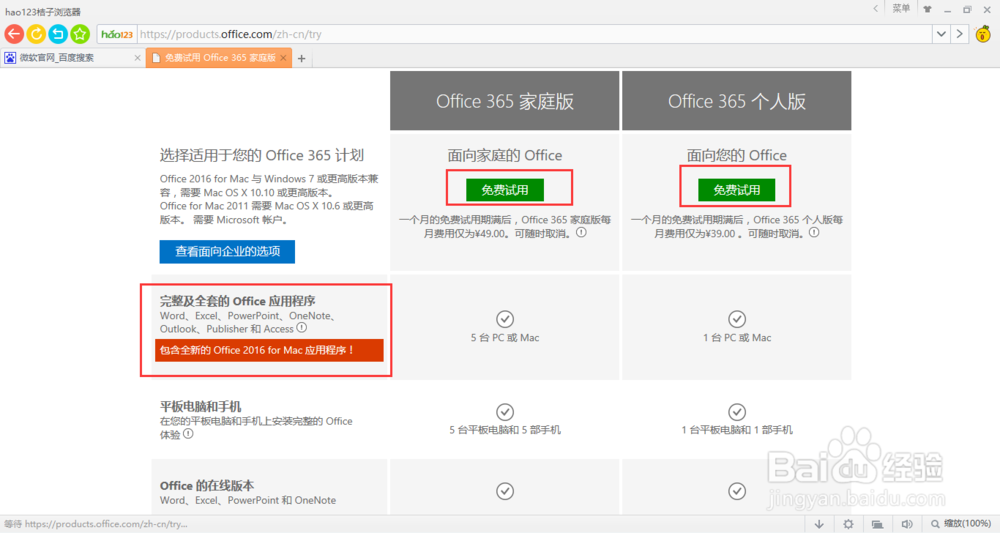
Task: Click the yellow mascot icon at top right
Action: click(x=983, y=34)
